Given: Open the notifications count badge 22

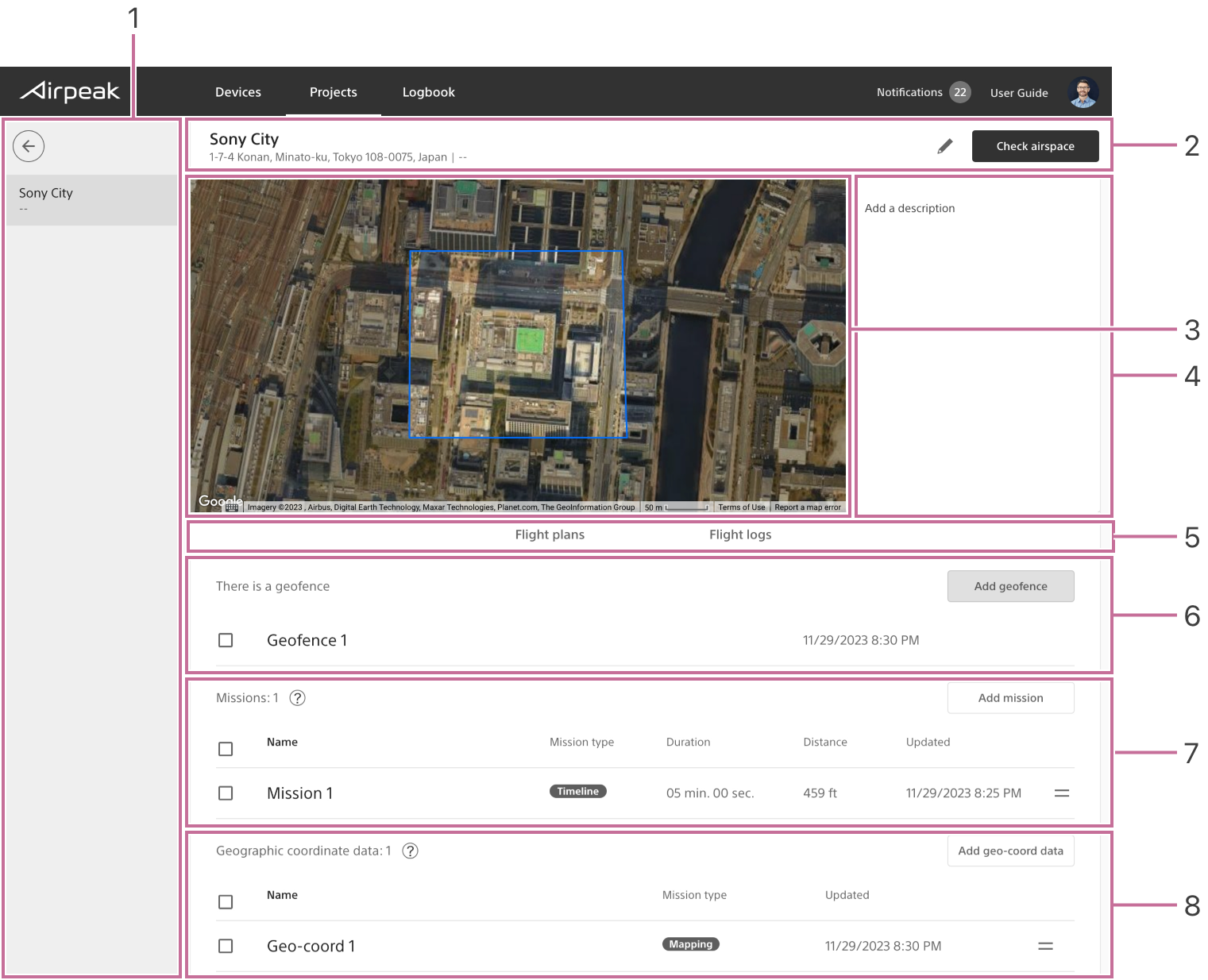Looking at the screenshot, I should point(960,92).
